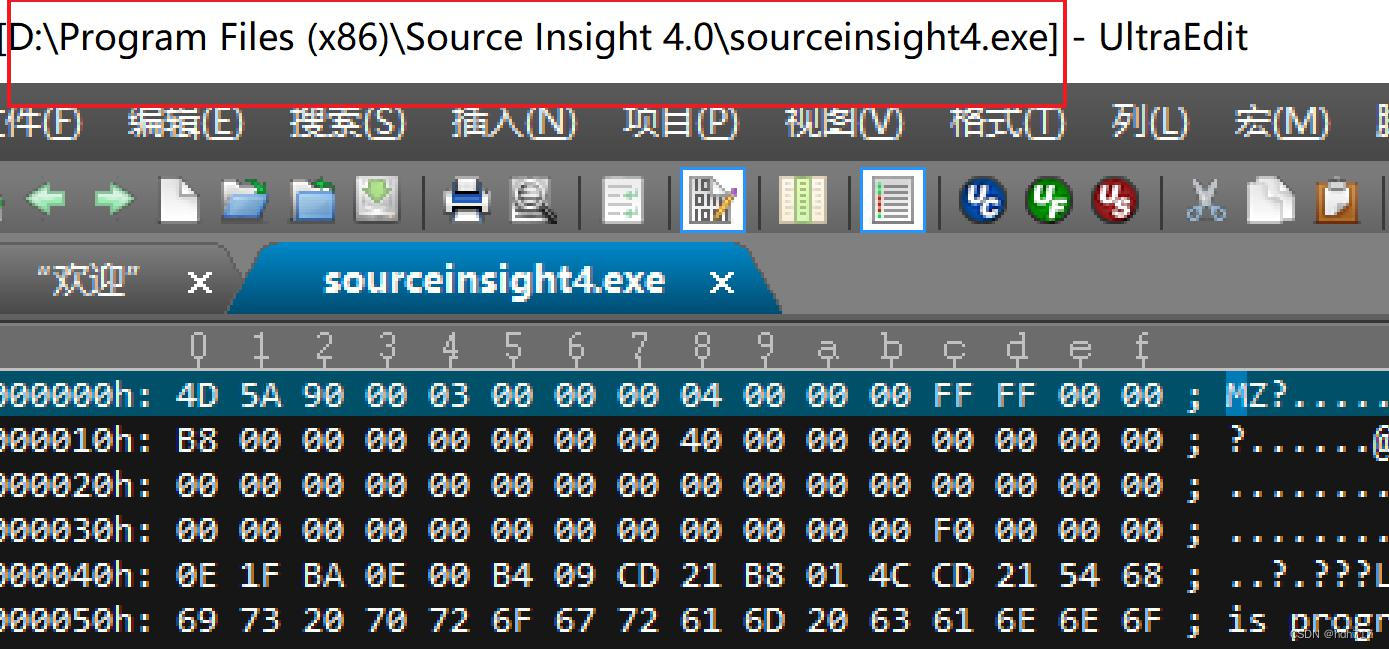Print the document using the printer icon
The image size is (1389, 649).
tap(467, 200)
